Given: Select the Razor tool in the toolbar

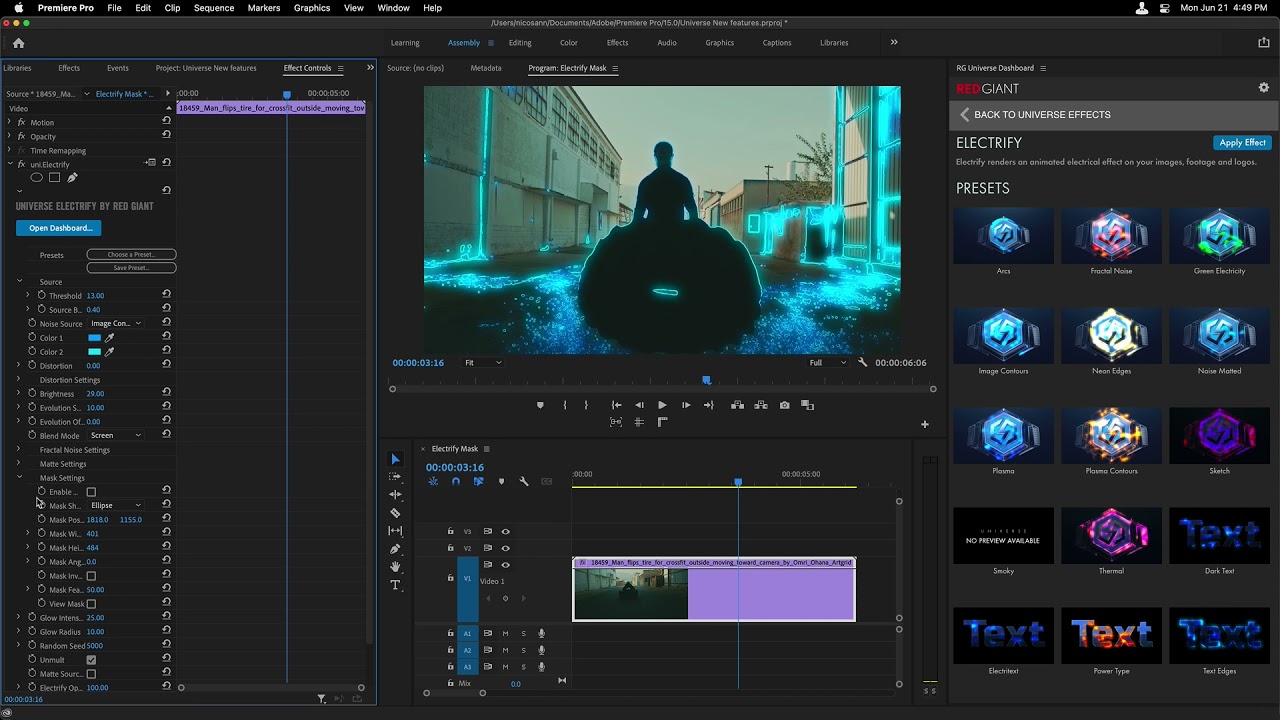Looking at the screenshot, I should [x=395, y=513].
